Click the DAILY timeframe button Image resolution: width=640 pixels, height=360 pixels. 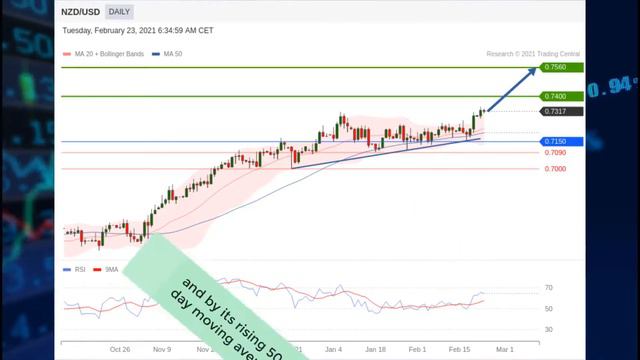[x=119, y=12]
